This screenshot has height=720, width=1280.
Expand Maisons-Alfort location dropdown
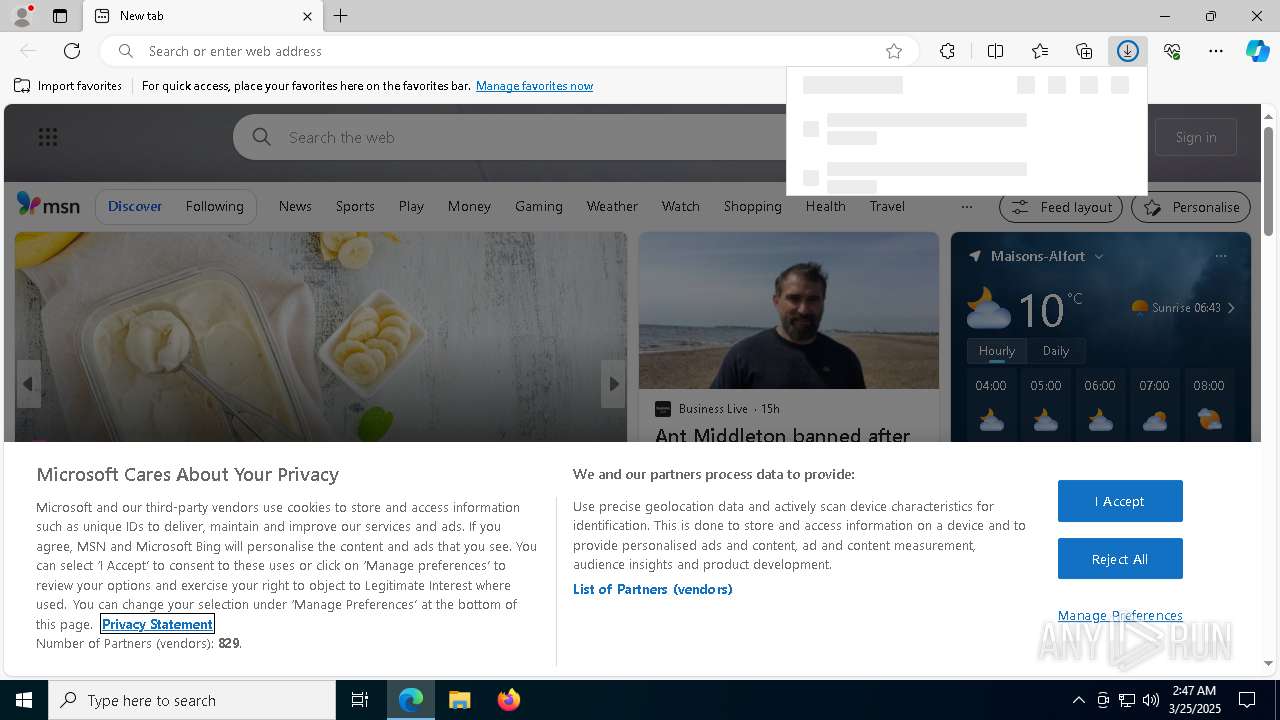point(1098,257)
